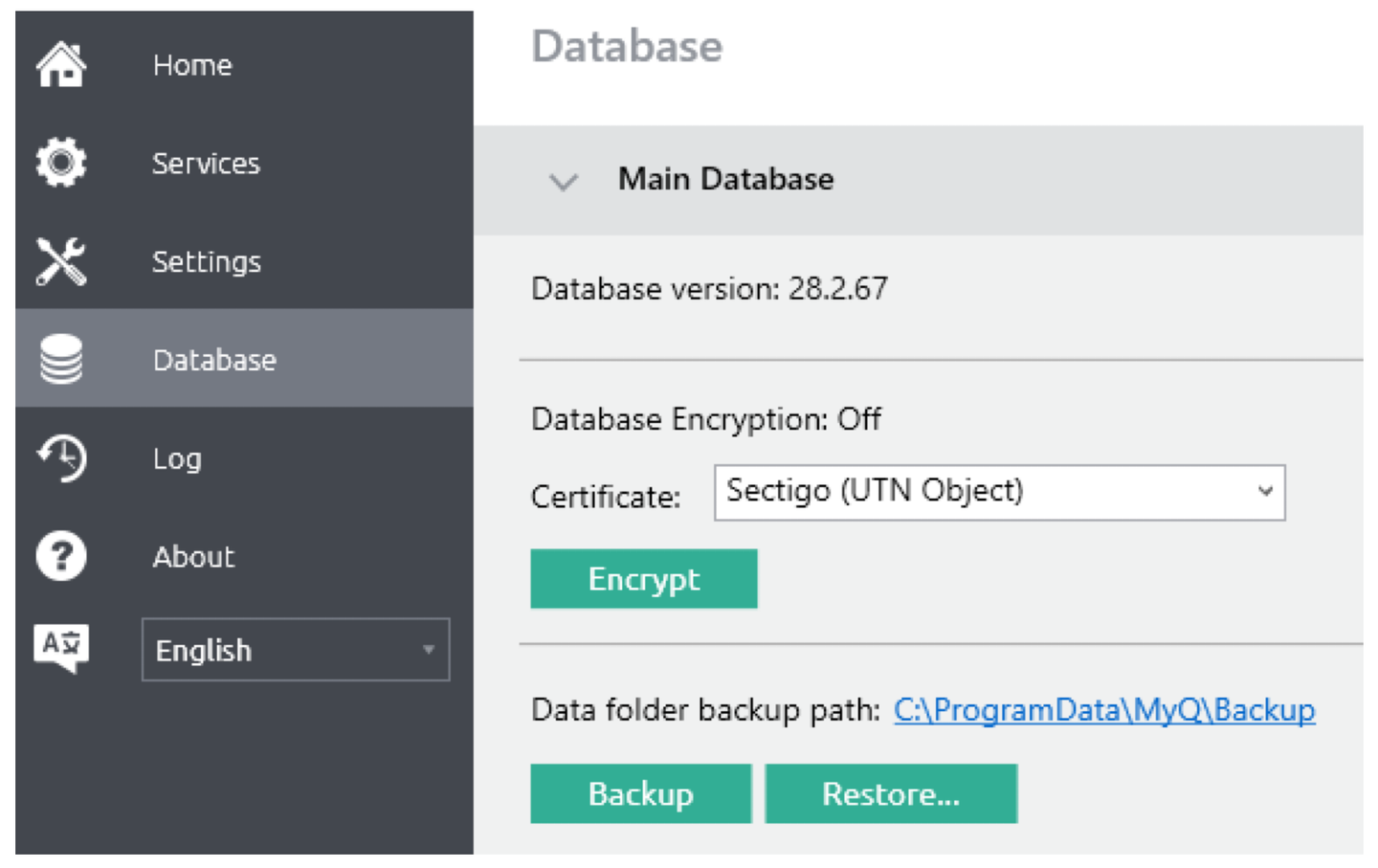
Task: Click the Database stack icon
Action: (x=61, y=360)
